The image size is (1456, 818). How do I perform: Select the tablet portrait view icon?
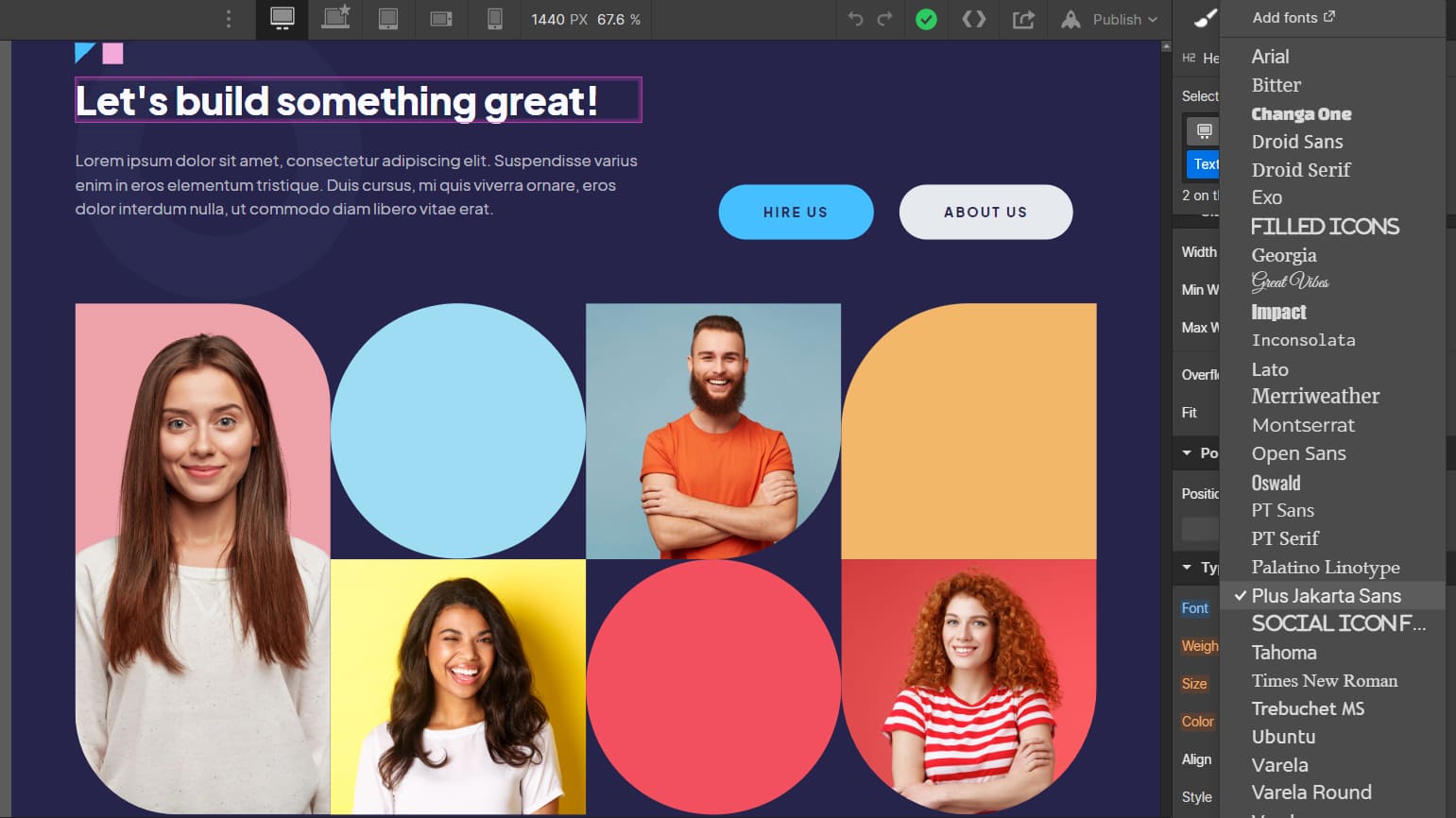coord(388,19)
